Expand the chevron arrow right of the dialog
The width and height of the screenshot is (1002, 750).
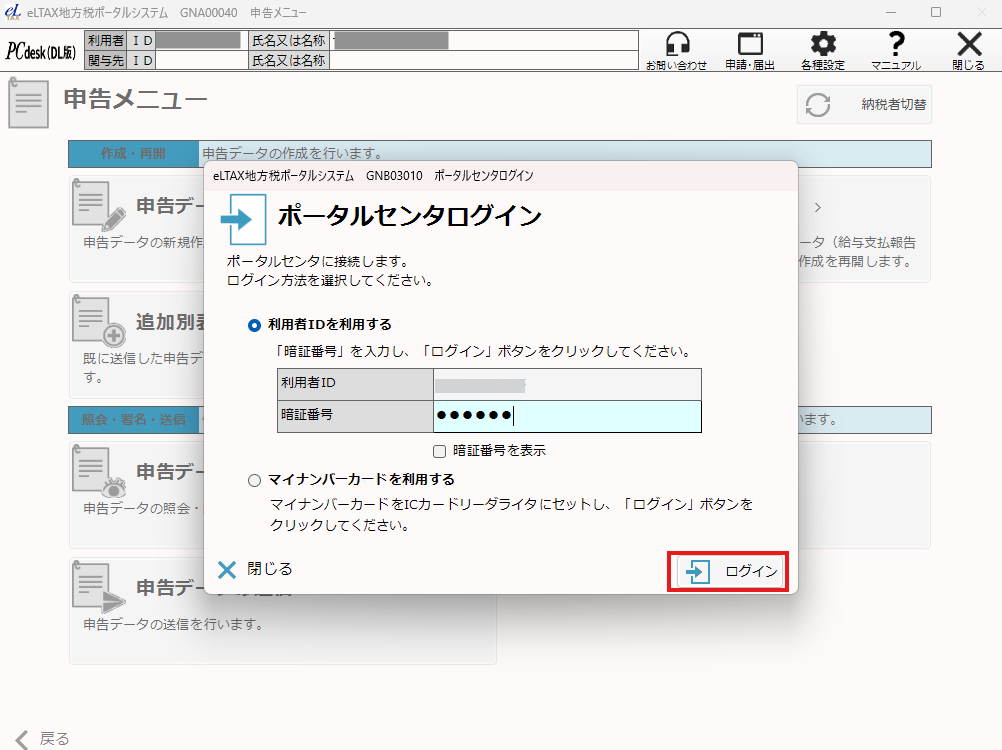pos(817,208)
